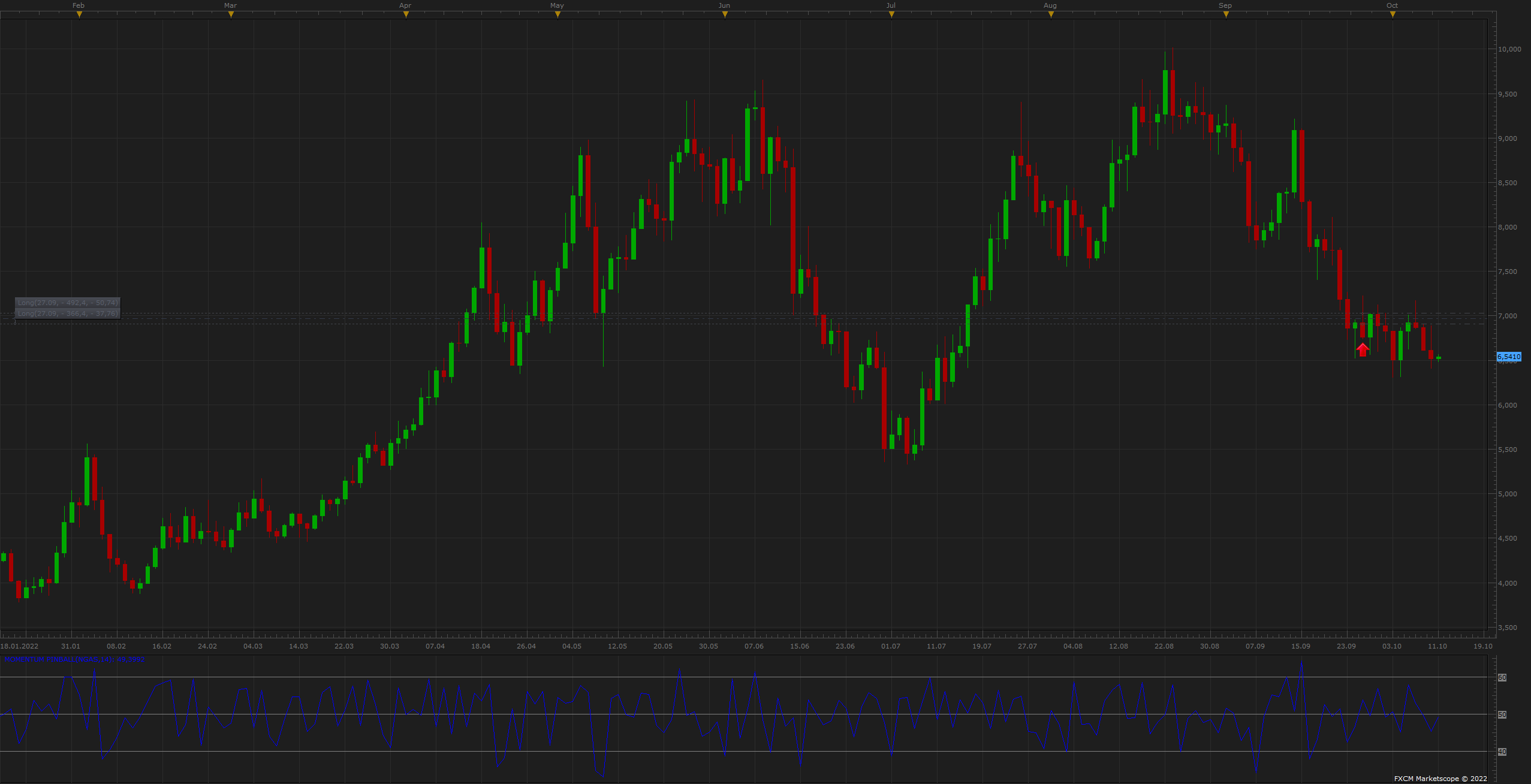Click the current price tag 6,5410
The height and width of the screenshot is (784, 1531).
(1509, 357)
